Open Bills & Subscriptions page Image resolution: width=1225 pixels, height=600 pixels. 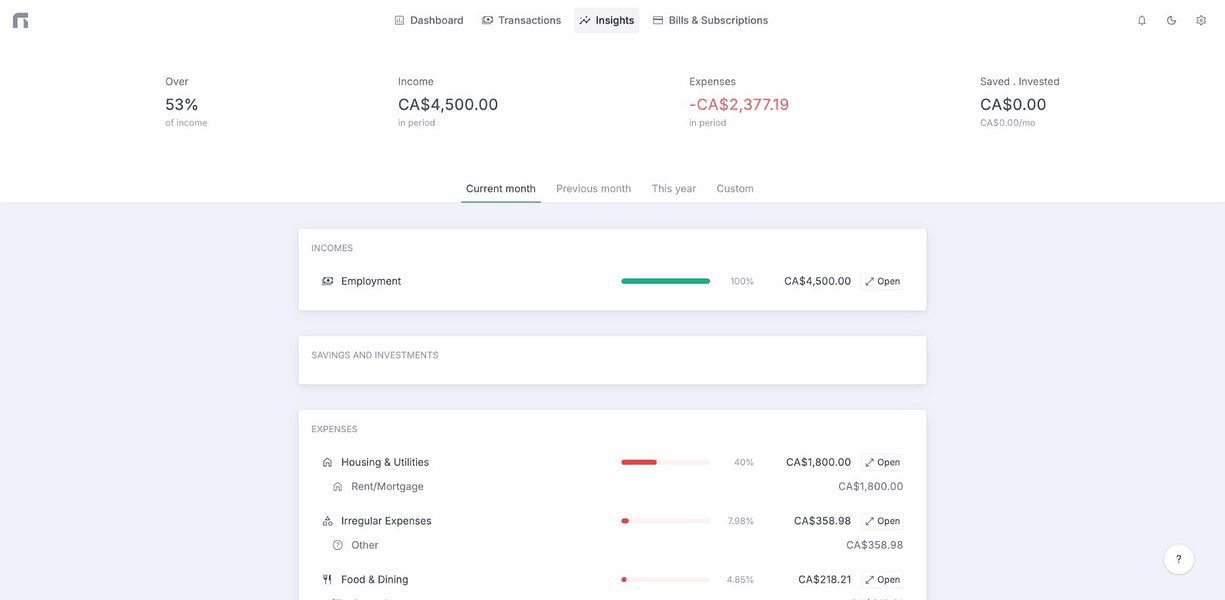point(710,20)
